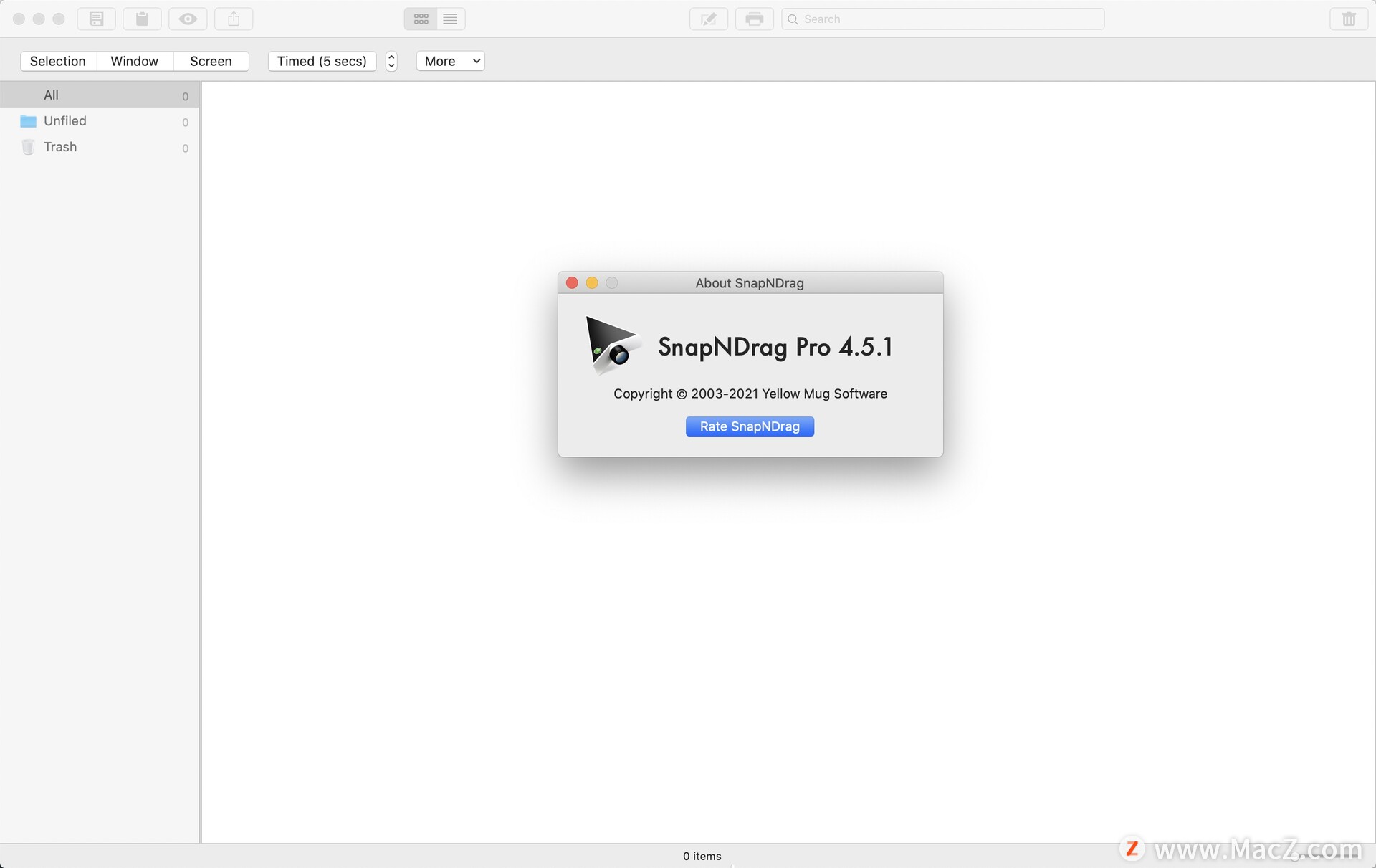The height and width of the screenshot is (868, 1376).
Task: Open the More dropdown menu
Action: tap(450, 61)
